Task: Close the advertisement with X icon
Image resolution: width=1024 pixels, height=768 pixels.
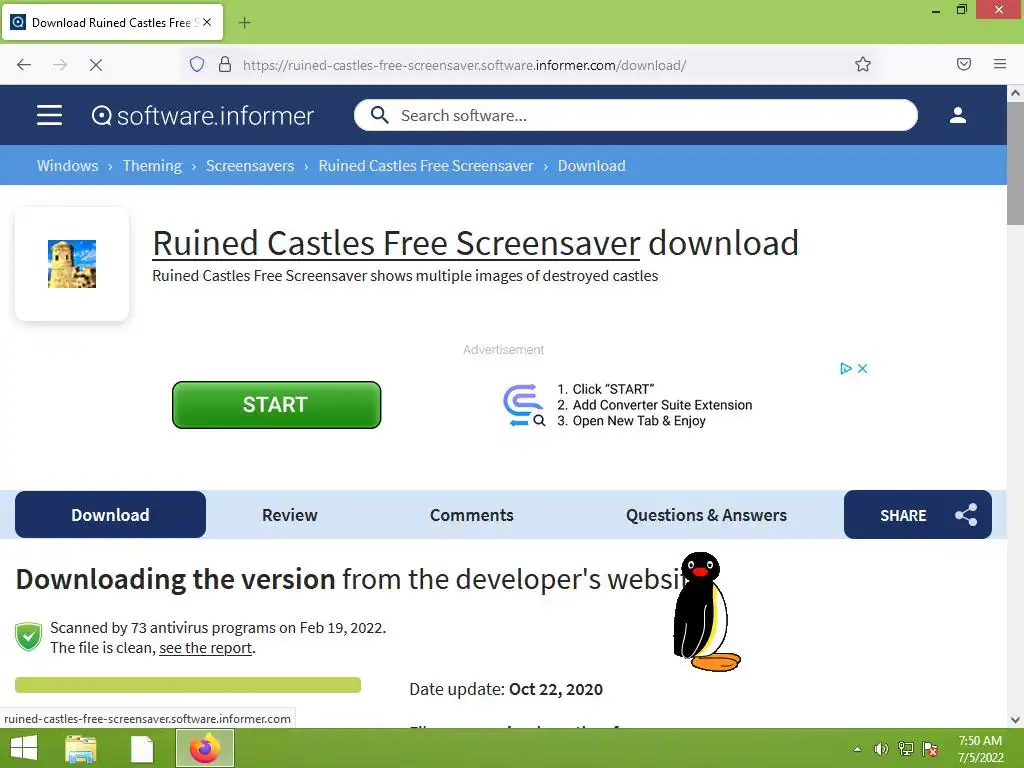Action: tap(862, 368)
